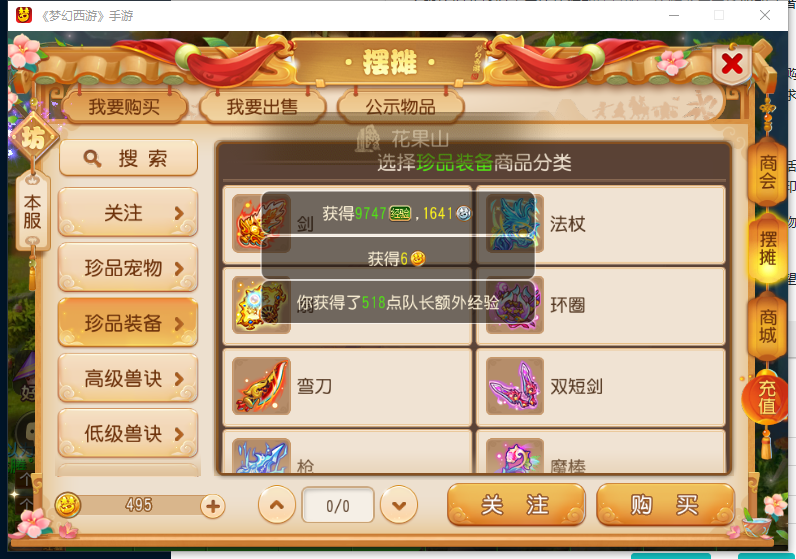Click the gold coin currency icon
The width and height of the screenshot is (796, 559).
[68, 505]
